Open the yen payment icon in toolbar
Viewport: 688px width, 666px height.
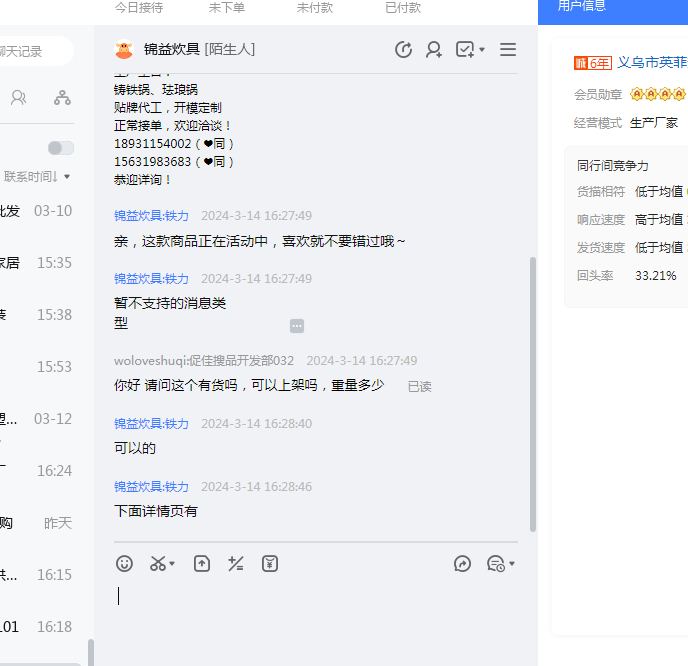pyautogui.click(x=270, y=564)
